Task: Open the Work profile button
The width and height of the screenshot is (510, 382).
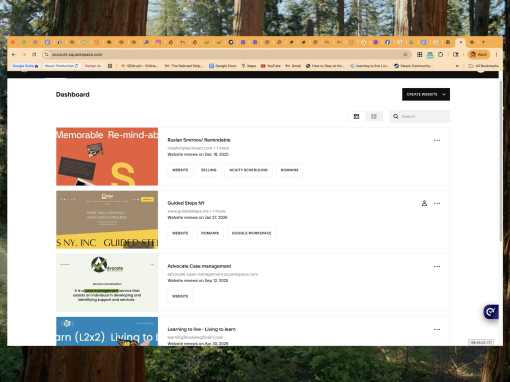Action: coord(478,54)
